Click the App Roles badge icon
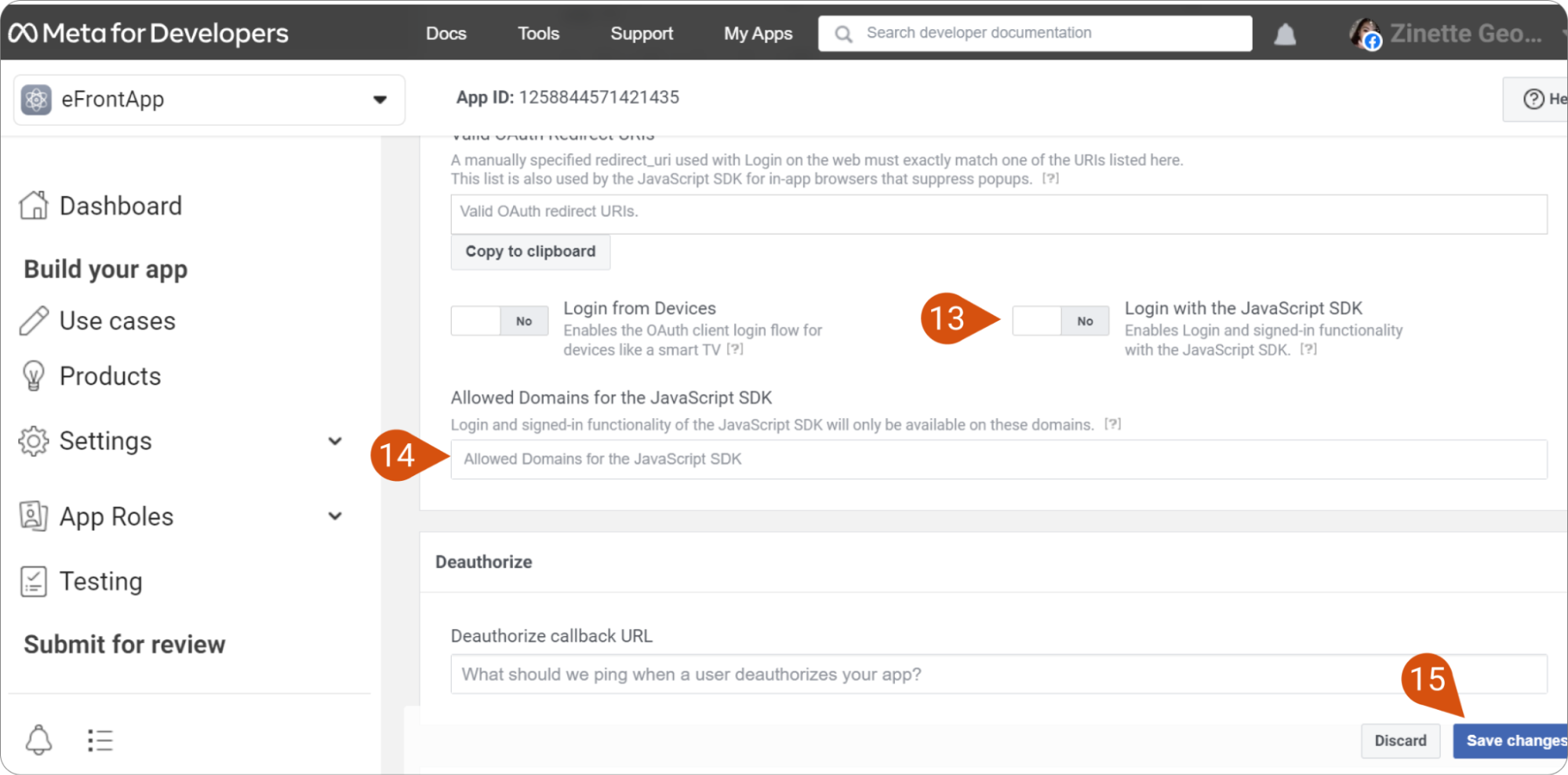1568x775 pixels. click(x=34, y=516)
